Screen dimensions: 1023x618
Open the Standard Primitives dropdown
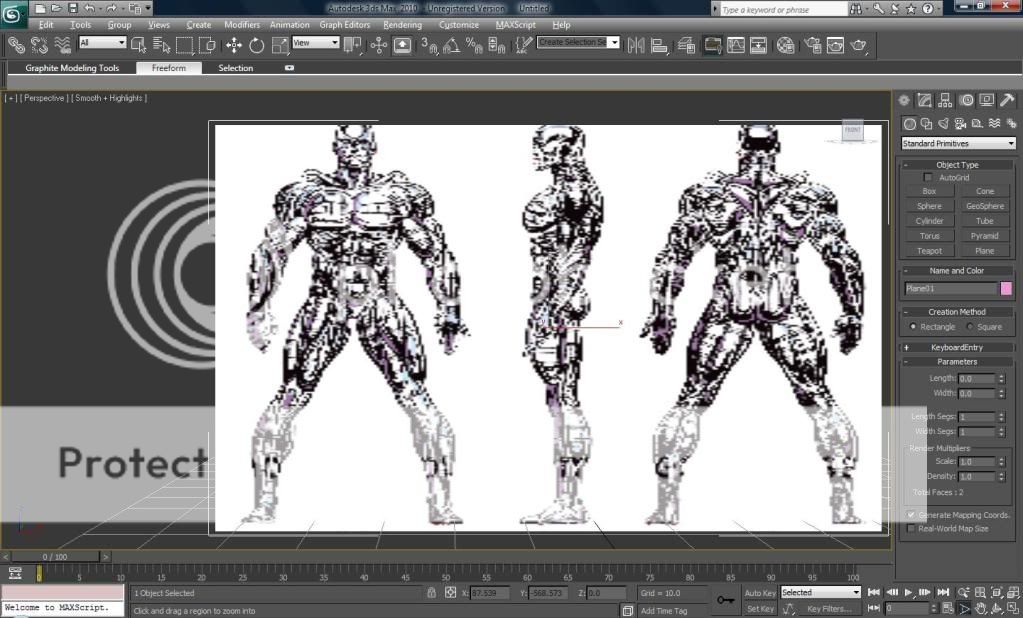(957, 144)
